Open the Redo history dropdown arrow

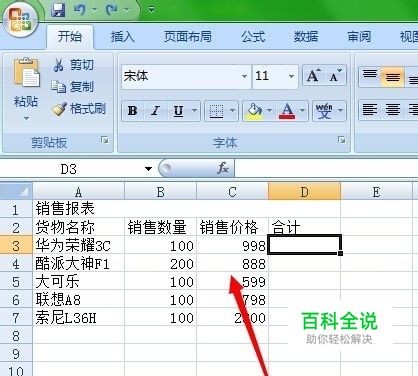[127, 10]
